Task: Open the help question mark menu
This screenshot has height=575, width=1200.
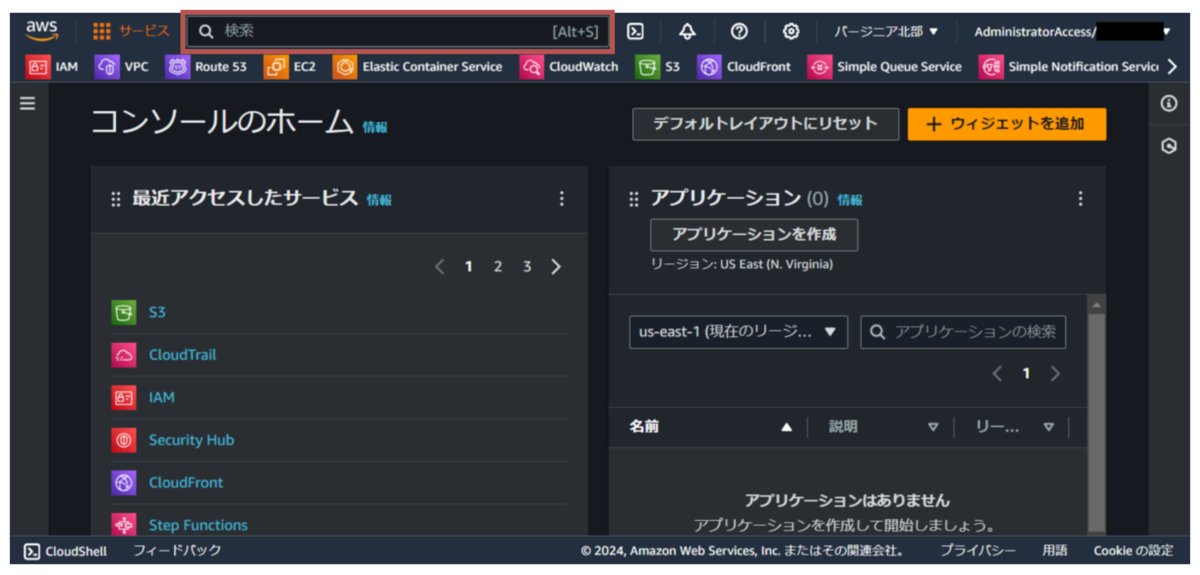Action: click(739, 31)
